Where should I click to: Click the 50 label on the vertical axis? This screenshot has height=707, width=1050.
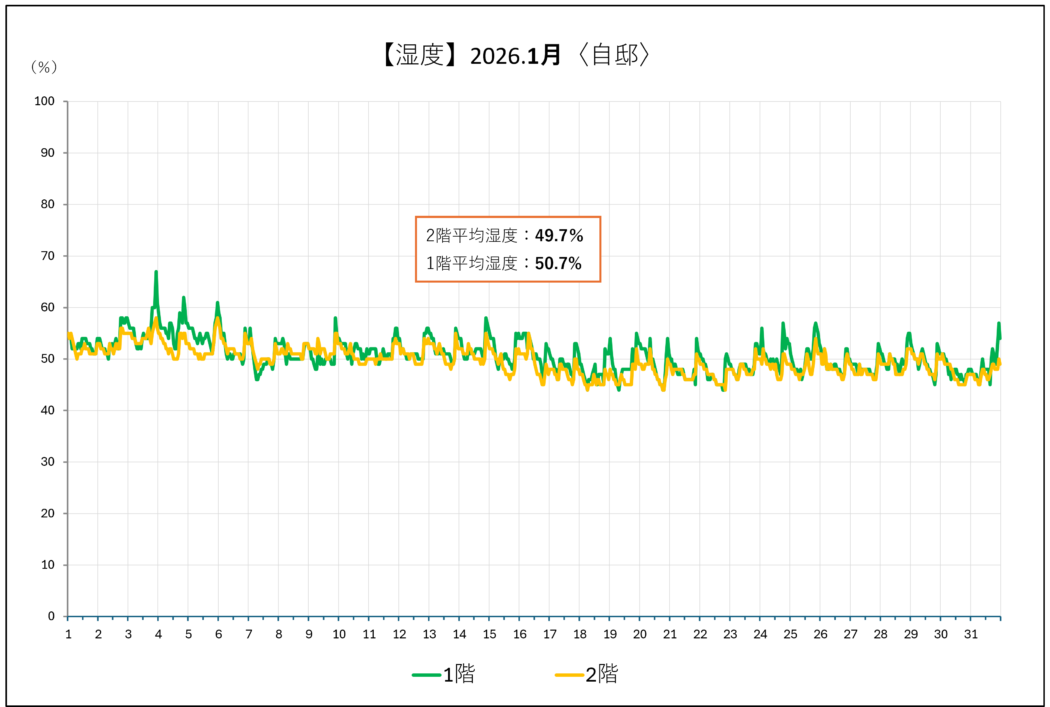pyautogui.click(x=48, y=359)
